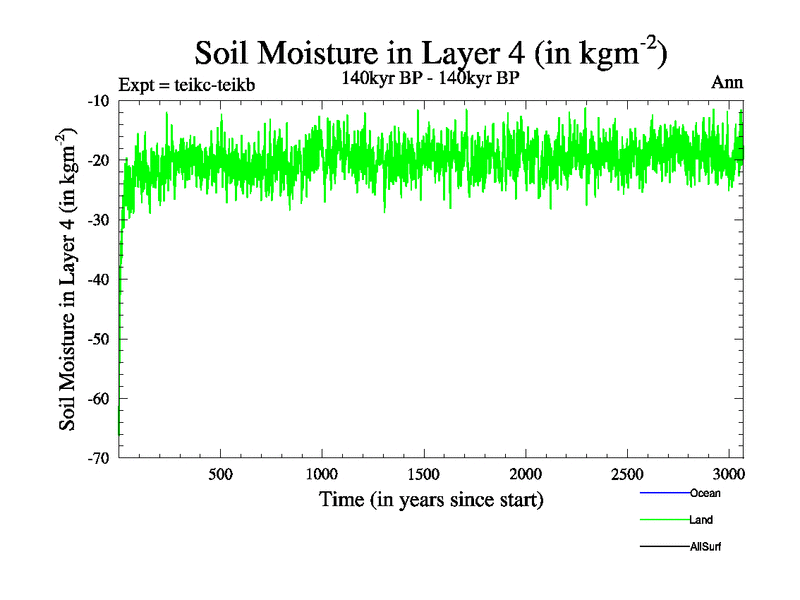Click the 'Ann' label at top right
The image size is (800, 600).
point(726,83)
